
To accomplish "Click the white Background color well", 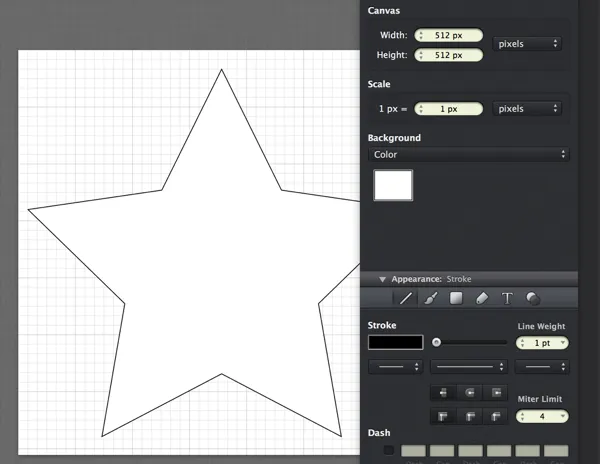I will (x=393, y=185).
